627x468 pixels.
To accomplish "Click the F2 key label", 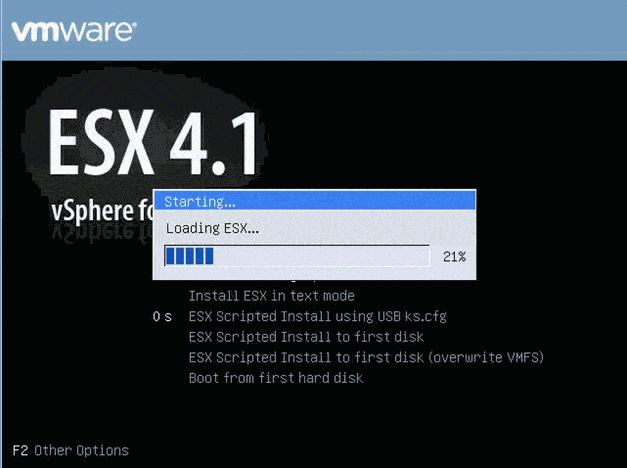I will [19, 451].
